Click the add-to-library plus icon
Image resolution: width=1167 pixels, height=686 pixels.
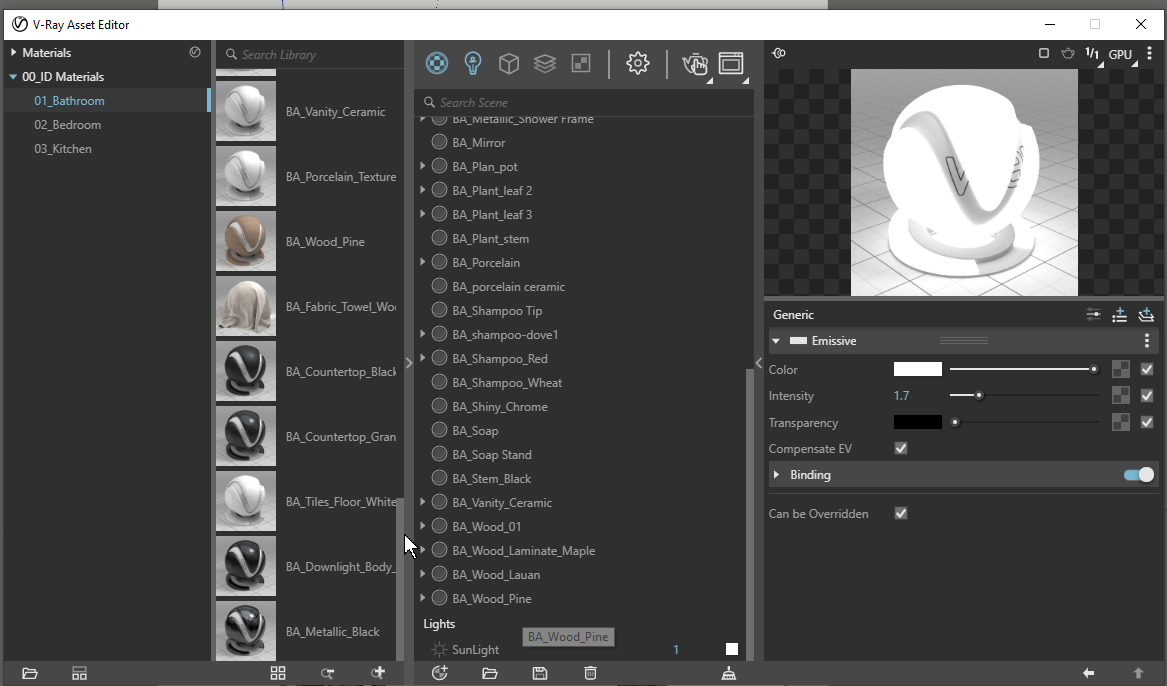378,673
